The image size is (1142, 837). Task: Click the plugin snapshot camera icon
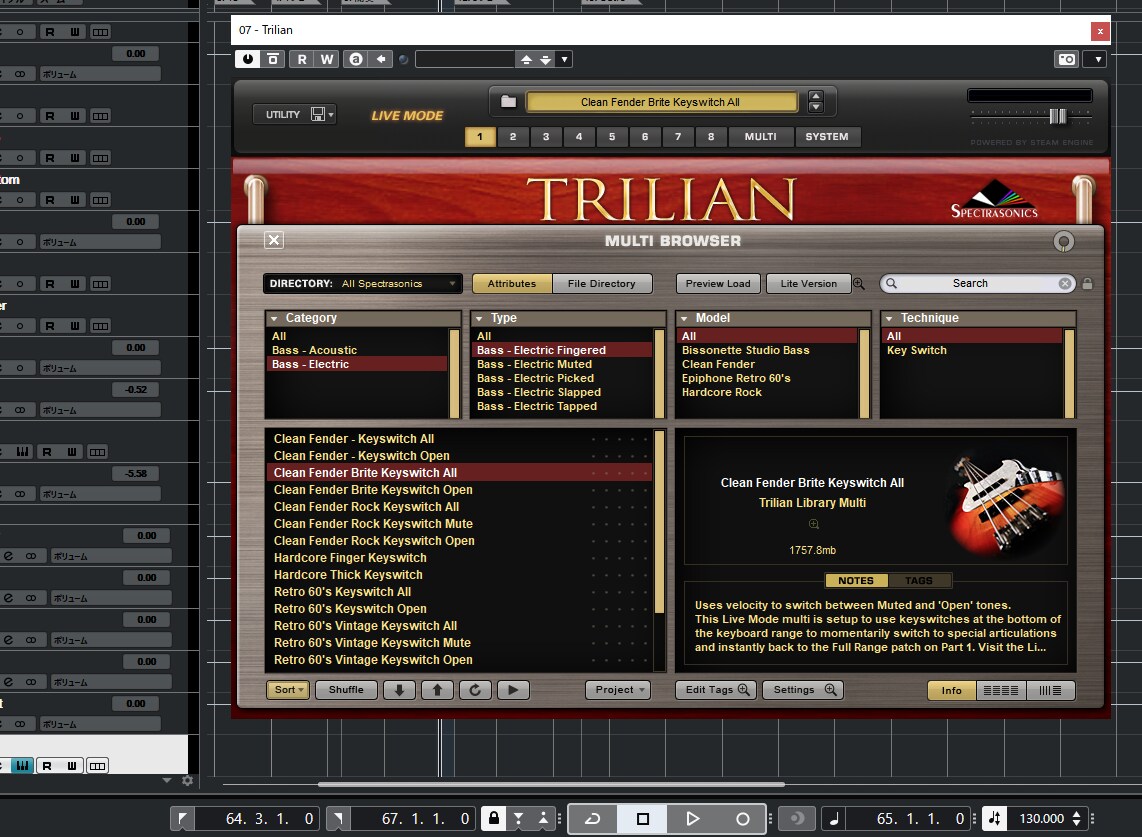(x=1067, y=59)
